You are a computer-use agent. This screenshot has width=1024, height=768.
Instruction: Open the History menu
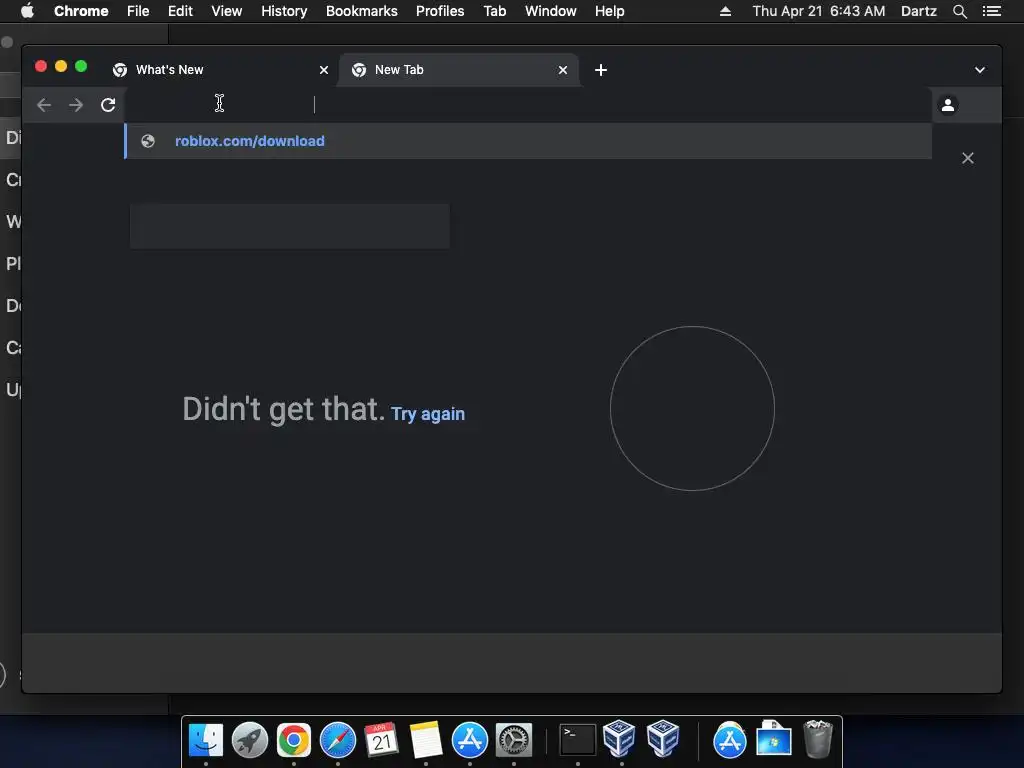(x=284, y=11)
